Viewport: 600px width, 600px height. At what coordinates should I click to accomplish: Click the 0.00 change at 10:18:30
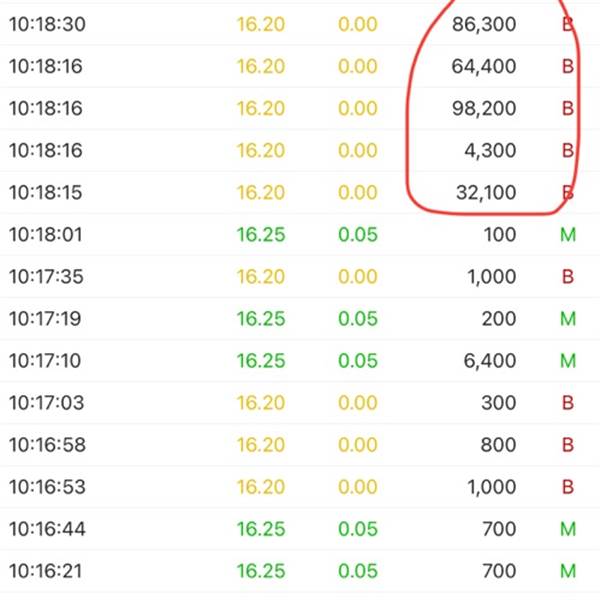(358, 24)
